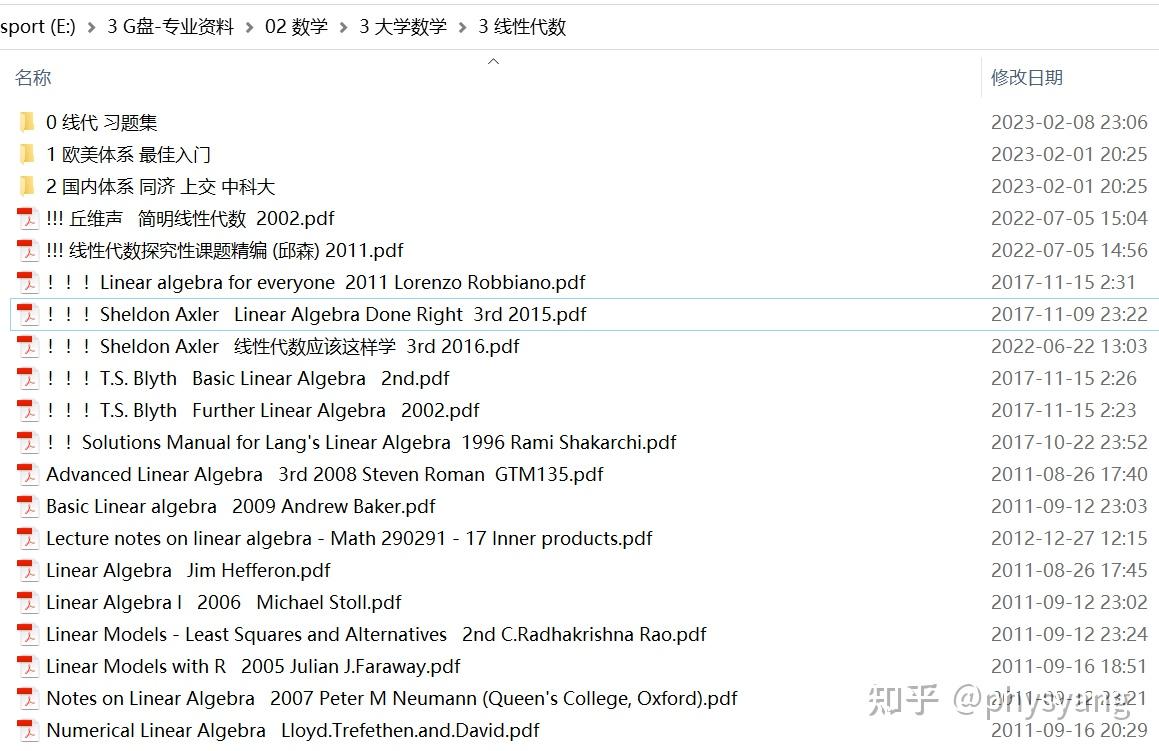Click PDF icon of Linear Algebra I 2006 Michael Stoll
The image size is (1159, 751).
[27, 602]
